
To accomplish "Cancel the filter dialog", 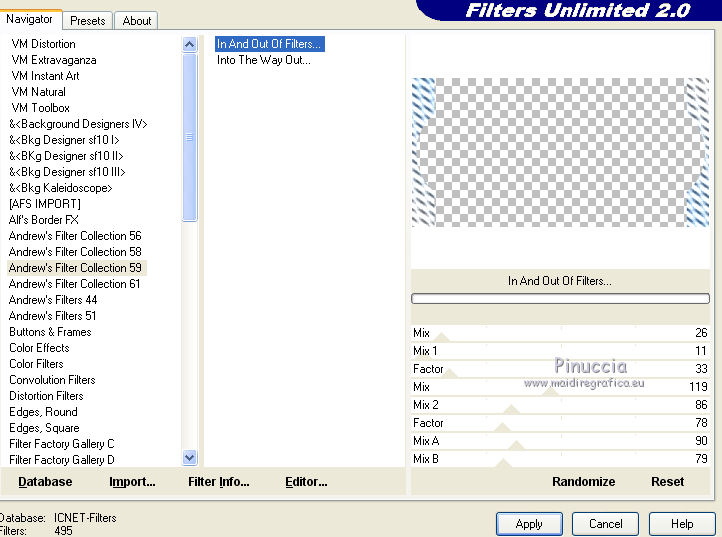I will (605, 524).
